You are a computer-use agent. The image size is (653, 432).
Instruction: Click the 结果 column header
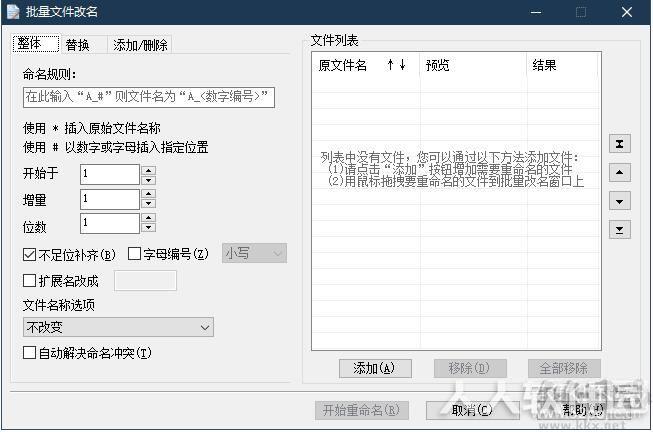563,65
